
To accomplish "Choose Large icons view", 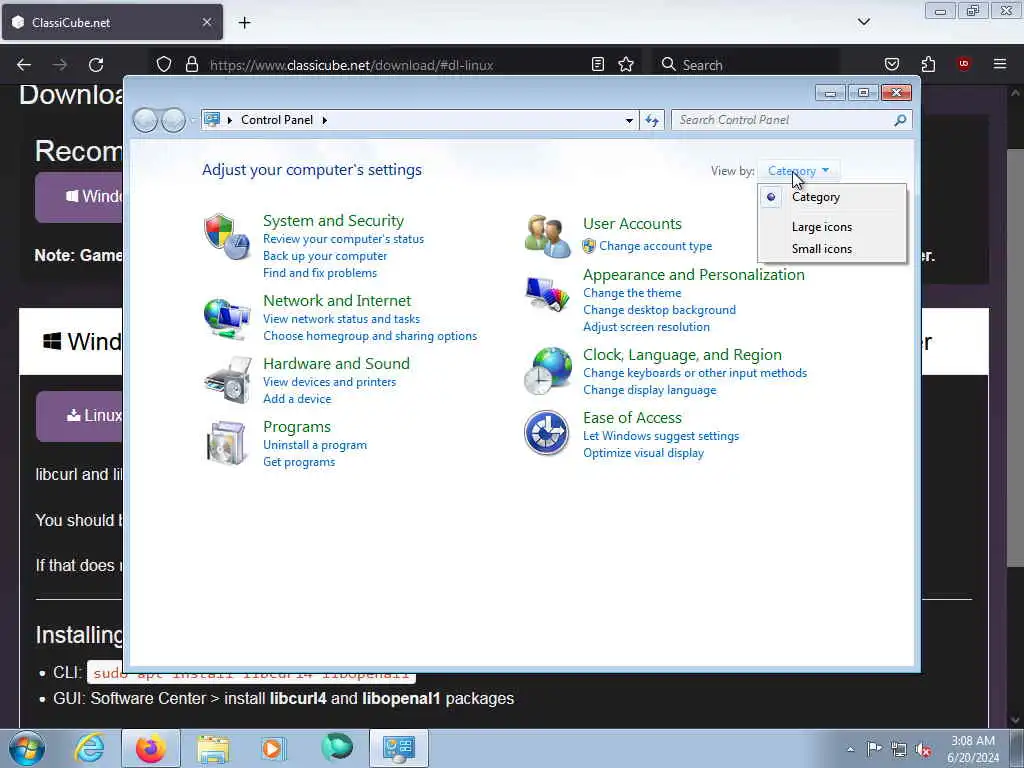I will tap(822, 227).
